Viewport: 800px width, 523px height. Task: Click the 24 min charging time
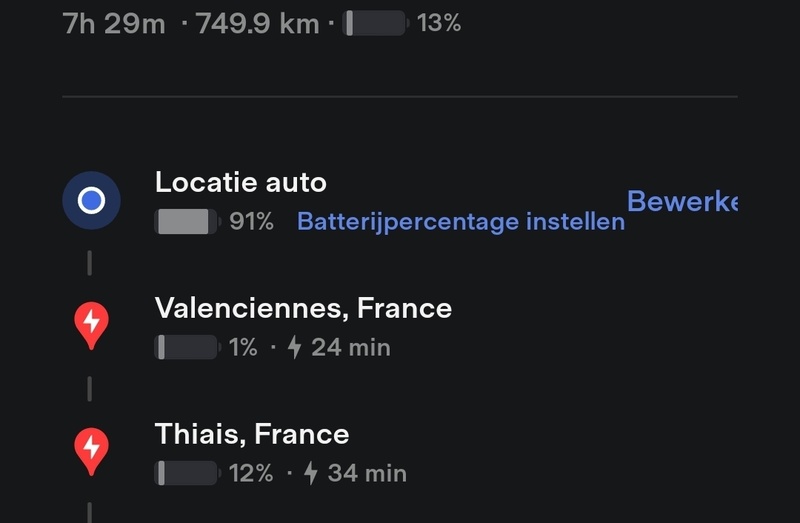point(350,347)
